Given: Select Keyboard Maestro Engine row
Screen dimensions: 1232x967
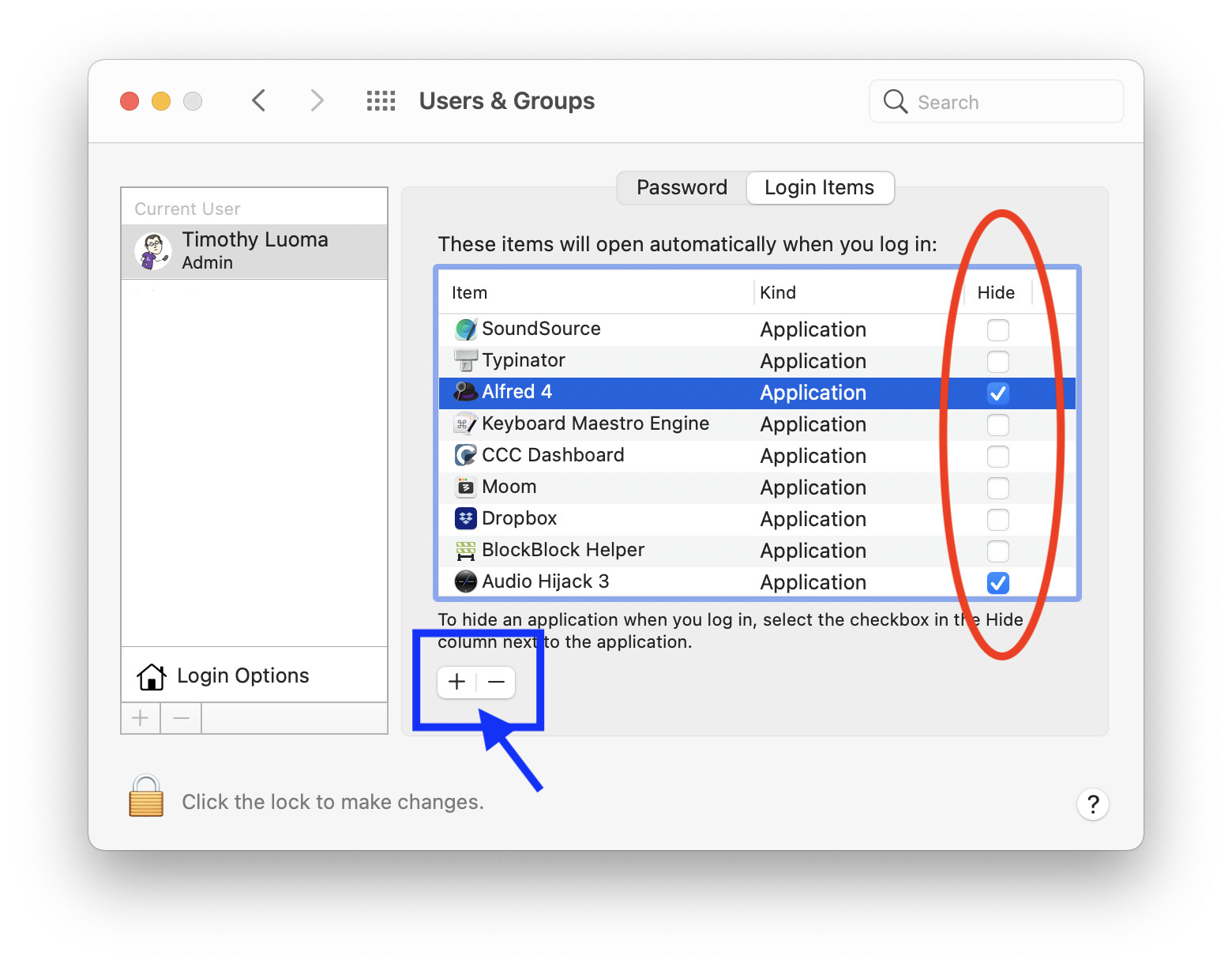Looking at the screenshot, I should pyautogui.click(x=595, y=424).
